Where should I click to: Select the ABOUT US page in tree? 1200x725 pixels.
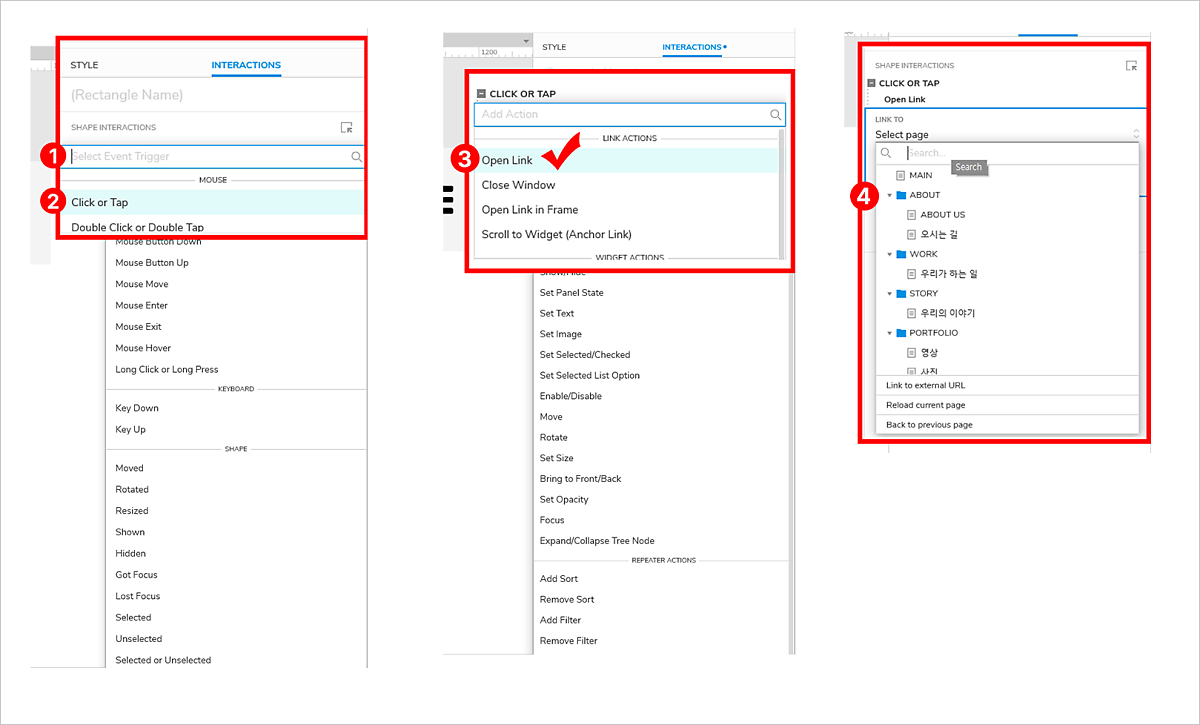(x=942, y=215)
